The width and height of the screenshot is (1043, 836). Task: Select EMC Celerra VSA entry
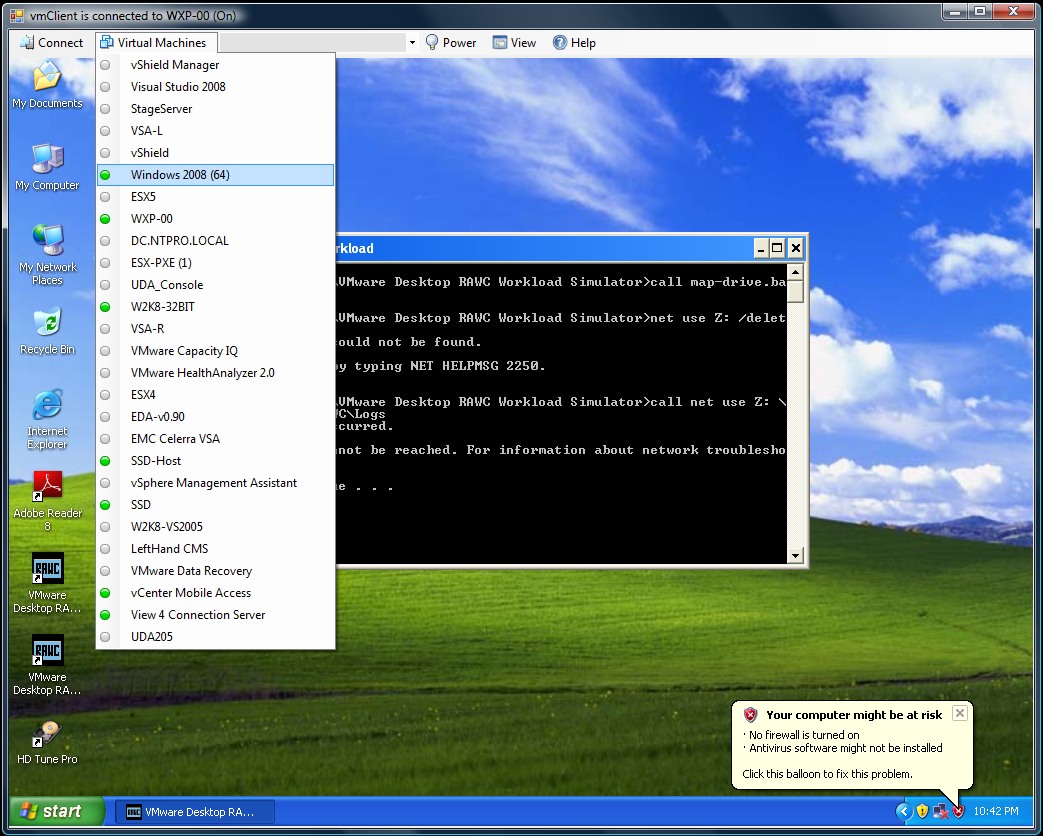point(216,438)
